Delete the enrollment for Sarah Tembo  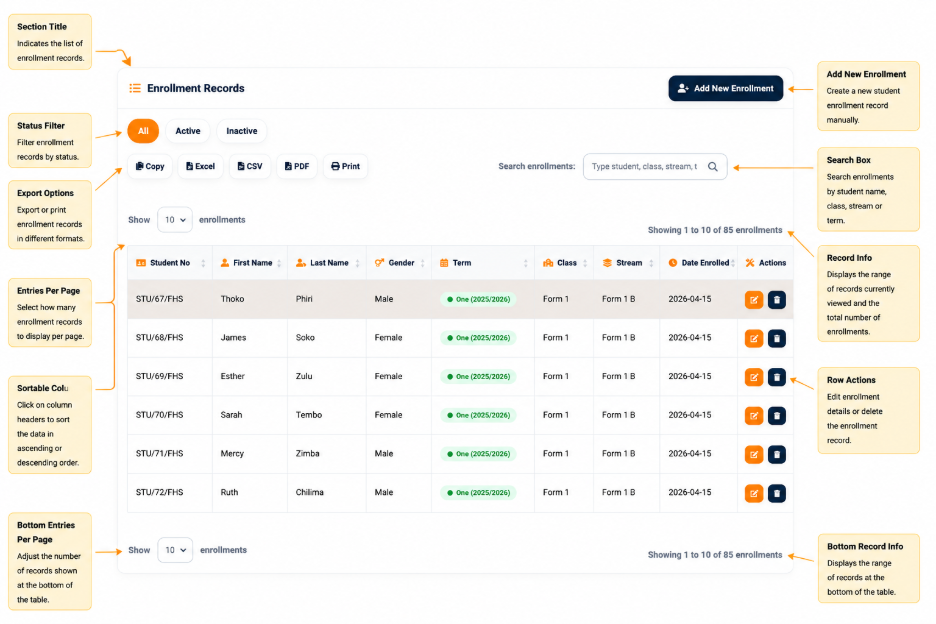[777, 416]
